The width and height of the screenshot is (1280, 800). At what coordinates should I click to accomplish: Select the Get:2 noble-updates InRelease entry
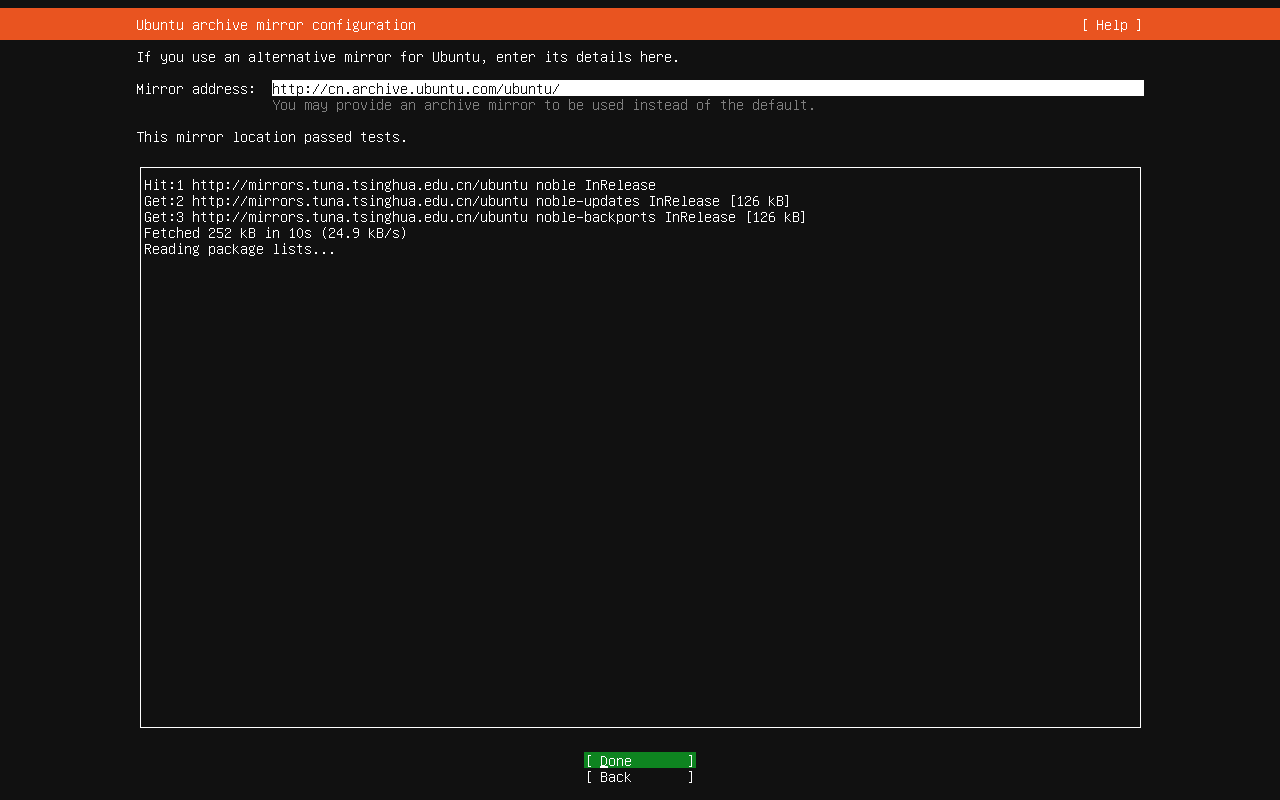[466, 200]
